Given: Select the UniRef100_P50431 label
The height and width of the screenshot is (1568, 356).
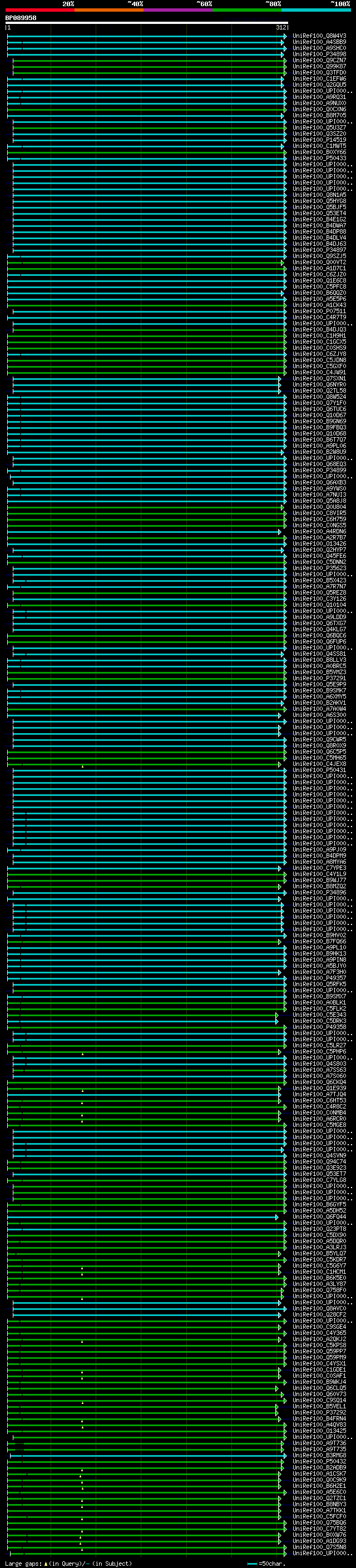Looking at the screenshot, I should (x=319, y=770).
